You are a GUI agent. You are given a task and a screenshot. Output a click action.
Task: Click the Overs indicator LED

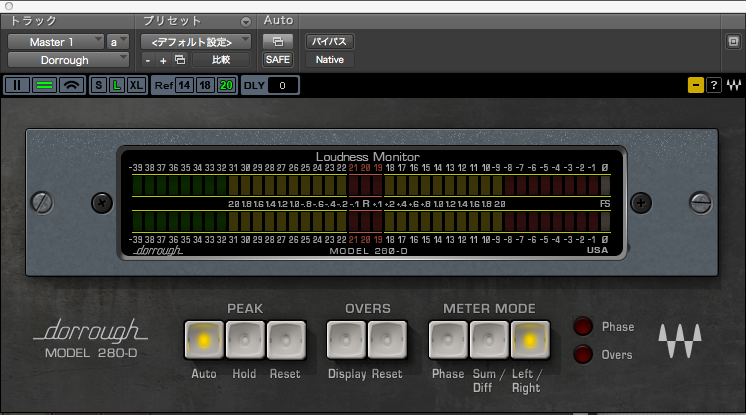[583, 355]
